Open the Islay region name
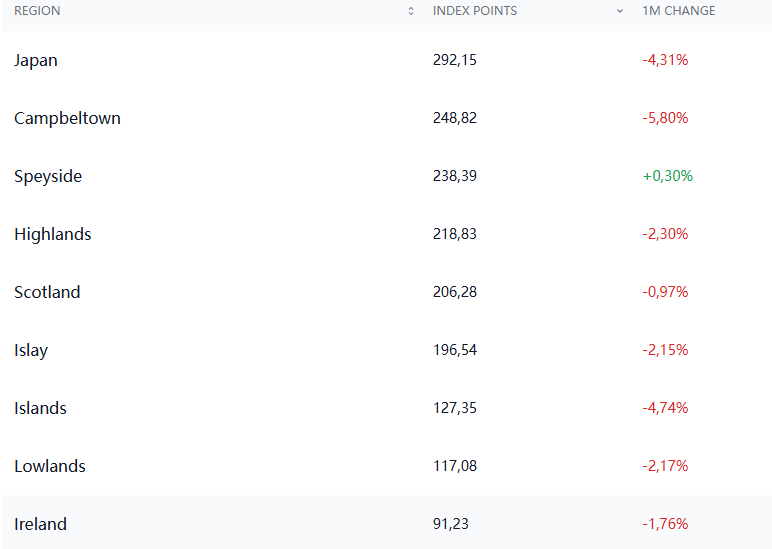The height and width of the screenshot is (549, 772). [31, 350]
